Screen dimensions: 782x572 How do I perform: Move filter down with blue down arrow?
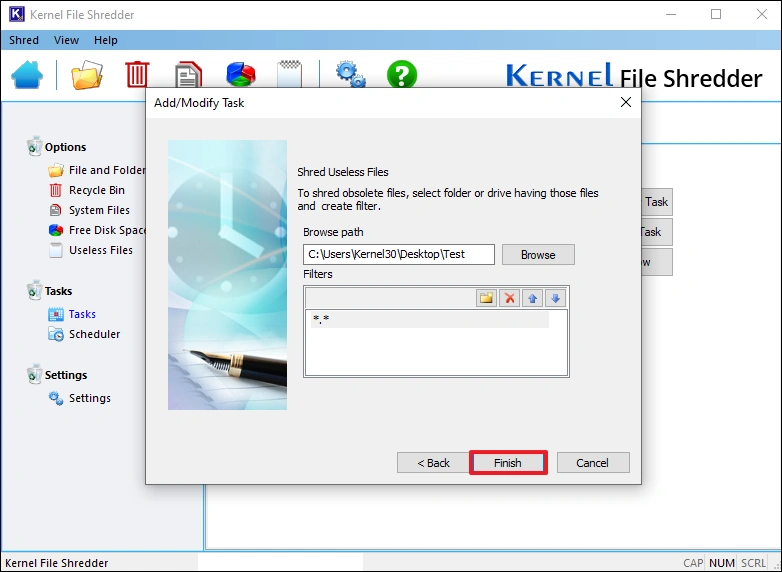[555, 298]
